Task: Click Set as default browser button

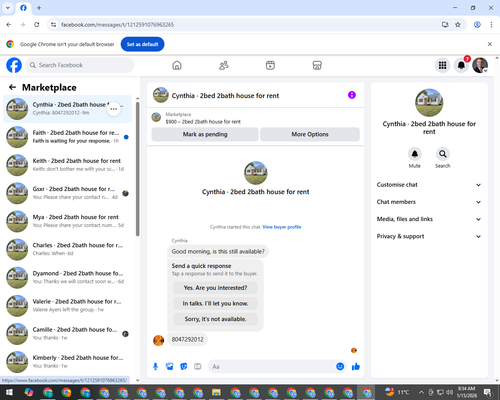Action: (142, 44)
